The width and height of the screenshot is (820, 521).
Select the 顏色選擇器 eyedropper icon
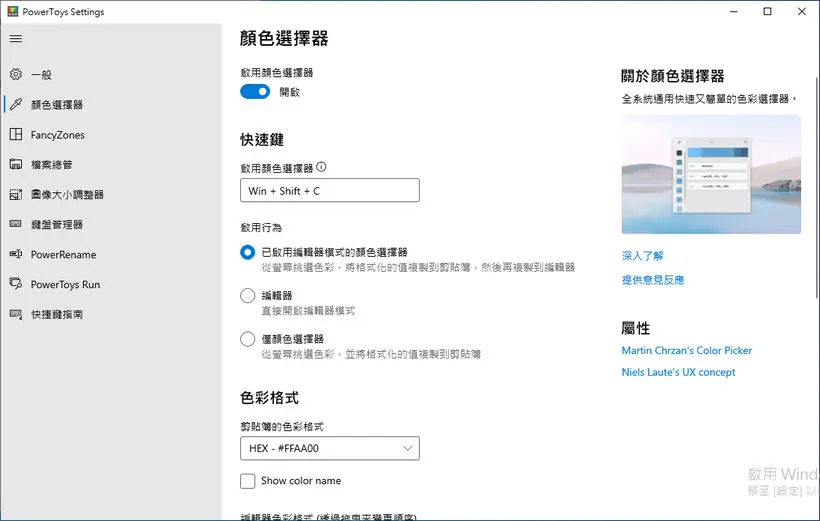coord(16,104)
